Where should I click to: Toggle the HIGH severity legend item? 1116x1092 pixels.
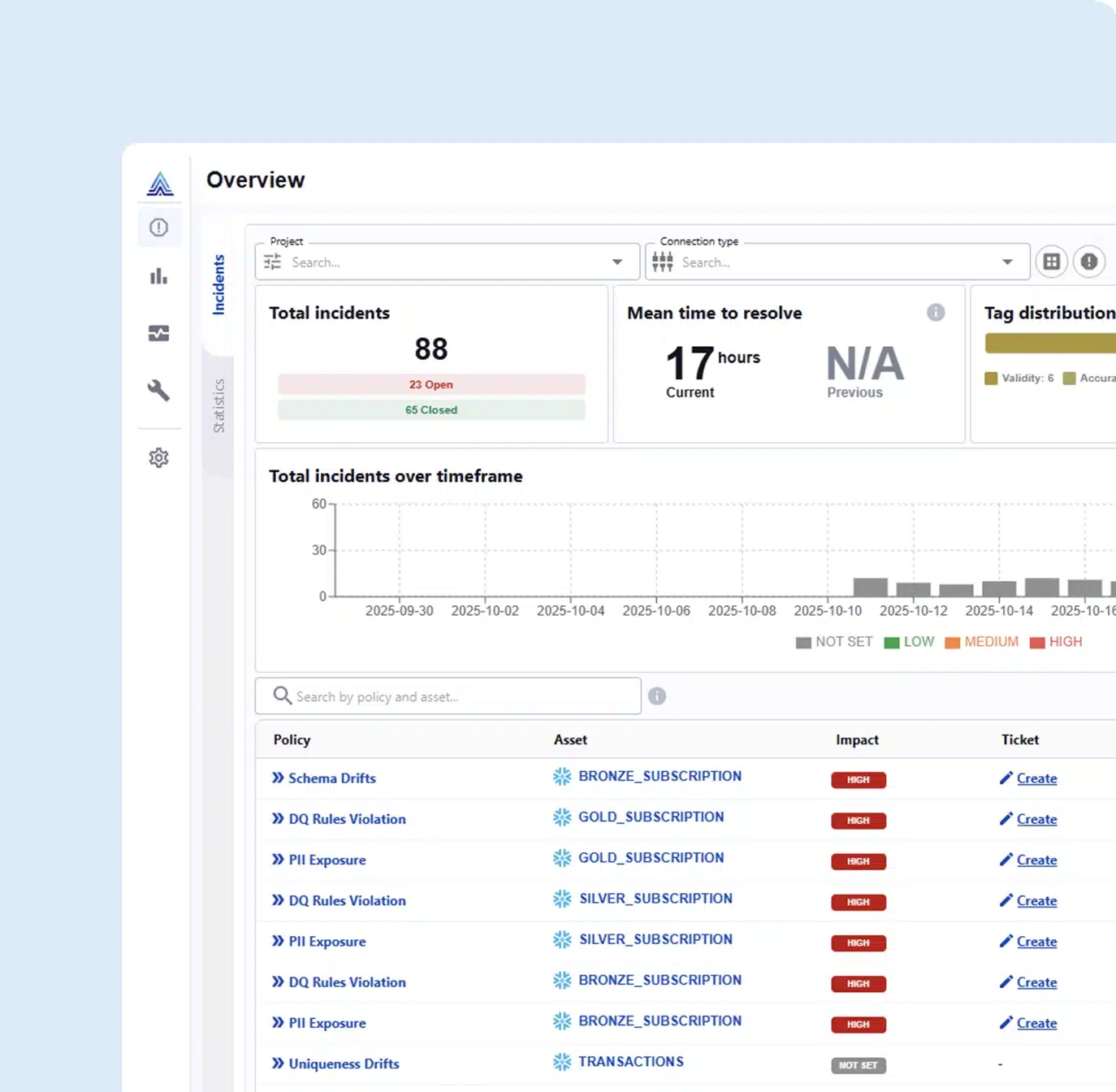pyautogui.click(x=1056, y=642)
